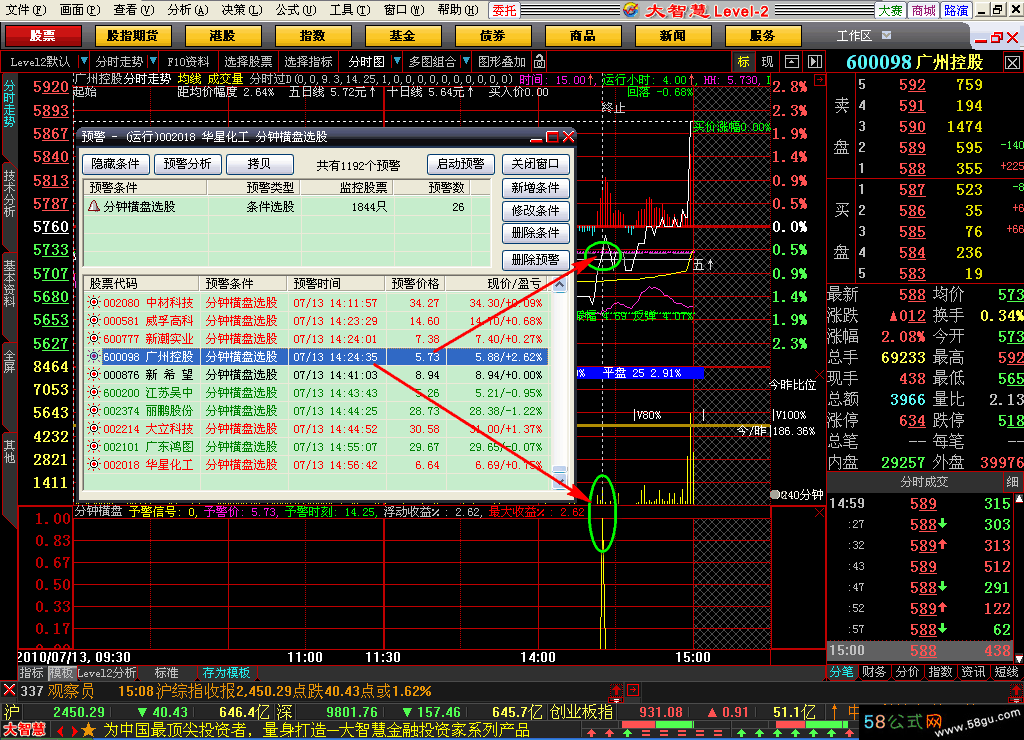The height and width of the screenshot is (740, 1024).
Task: Click the alert list scrollbar up arrow
Action: [560, 285]
